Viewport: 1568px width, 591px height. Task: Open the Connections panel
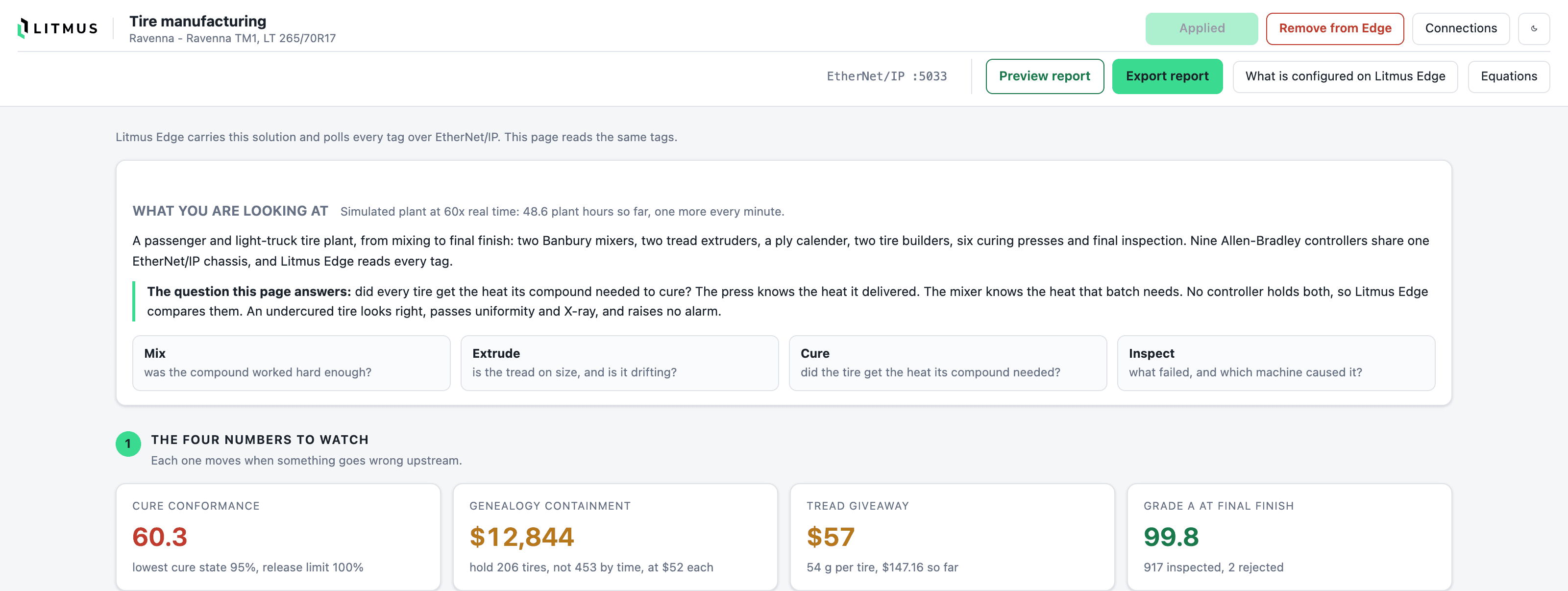[x=1460, y=28]
